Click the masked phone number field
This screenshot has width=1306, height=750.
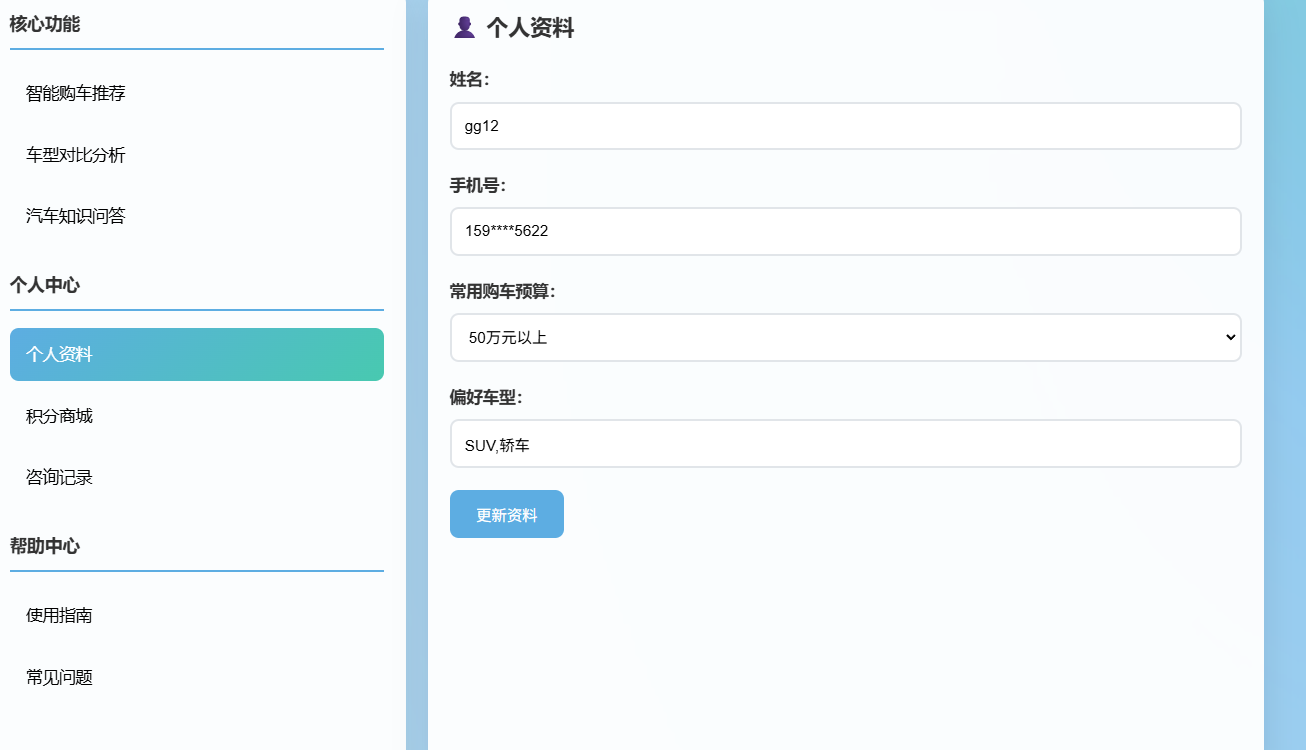click(x=846, y=231)
